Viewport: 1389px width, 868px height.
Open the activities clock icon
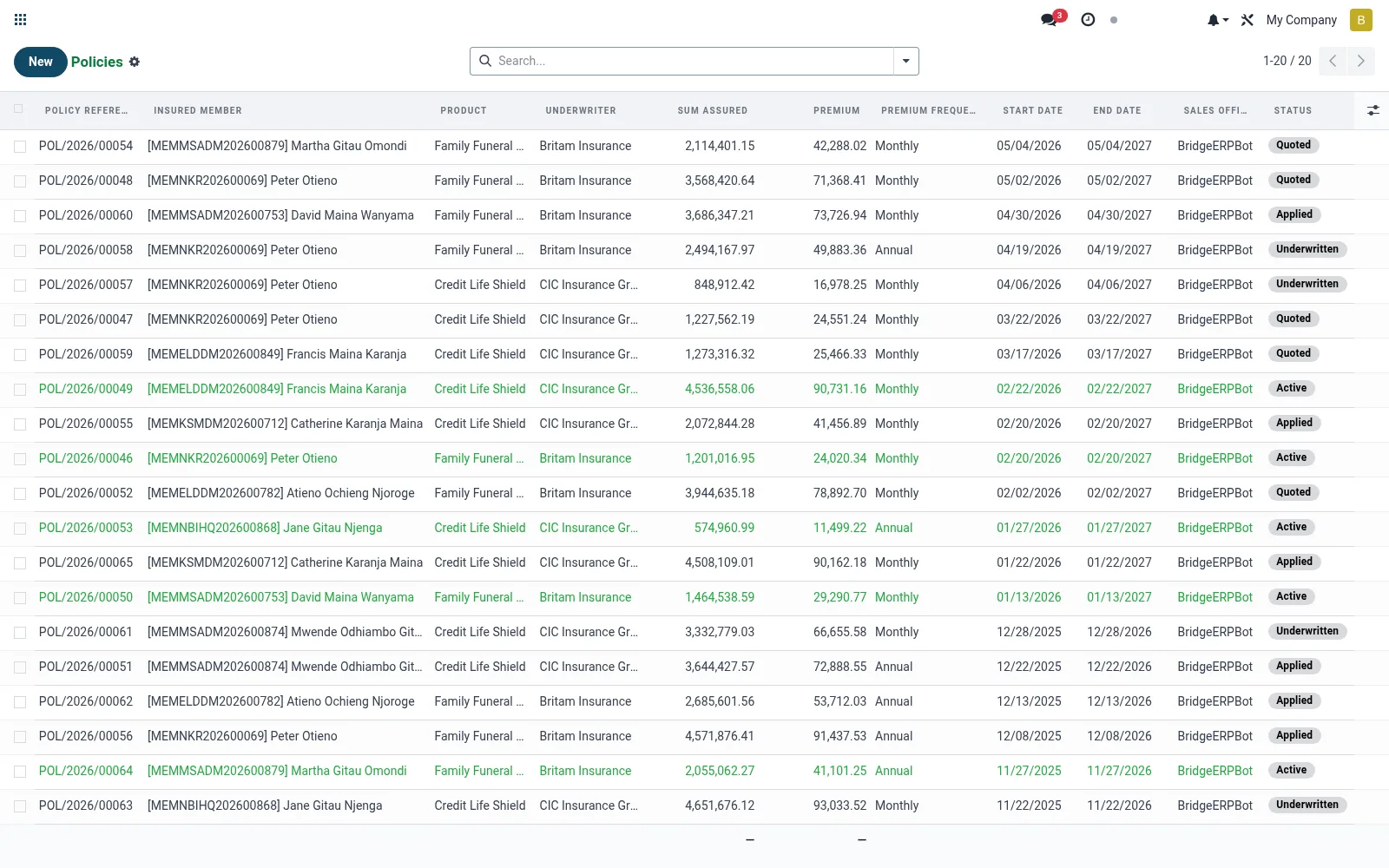coord(1088,19)
